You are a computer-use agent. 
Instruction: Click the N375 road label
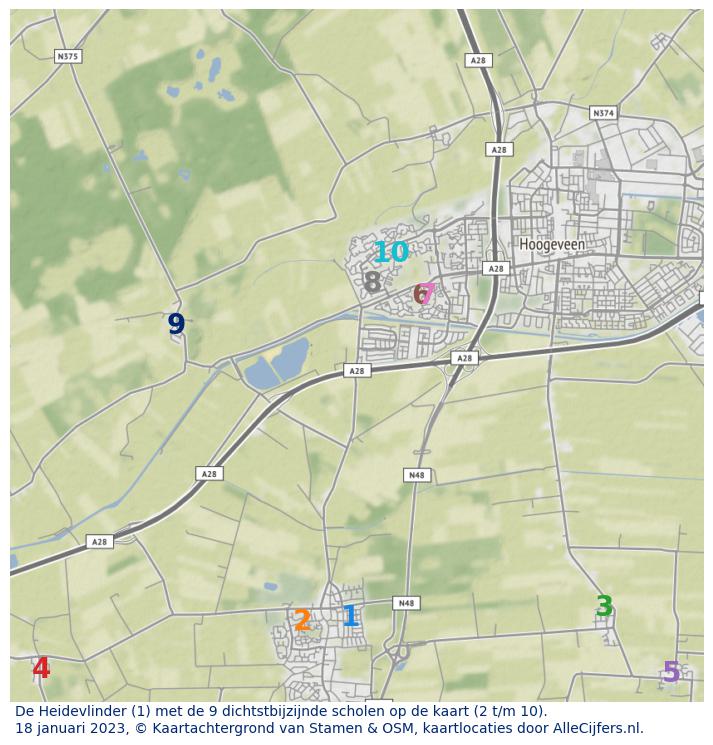coord(67,57)
